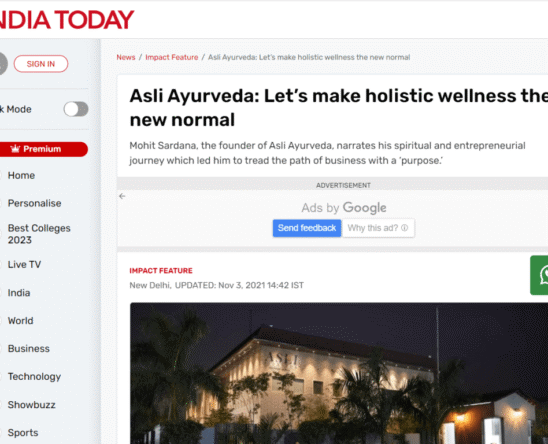Click the profile avatar icon
This screenshot has height=444, width=548.
pos(3,64)
